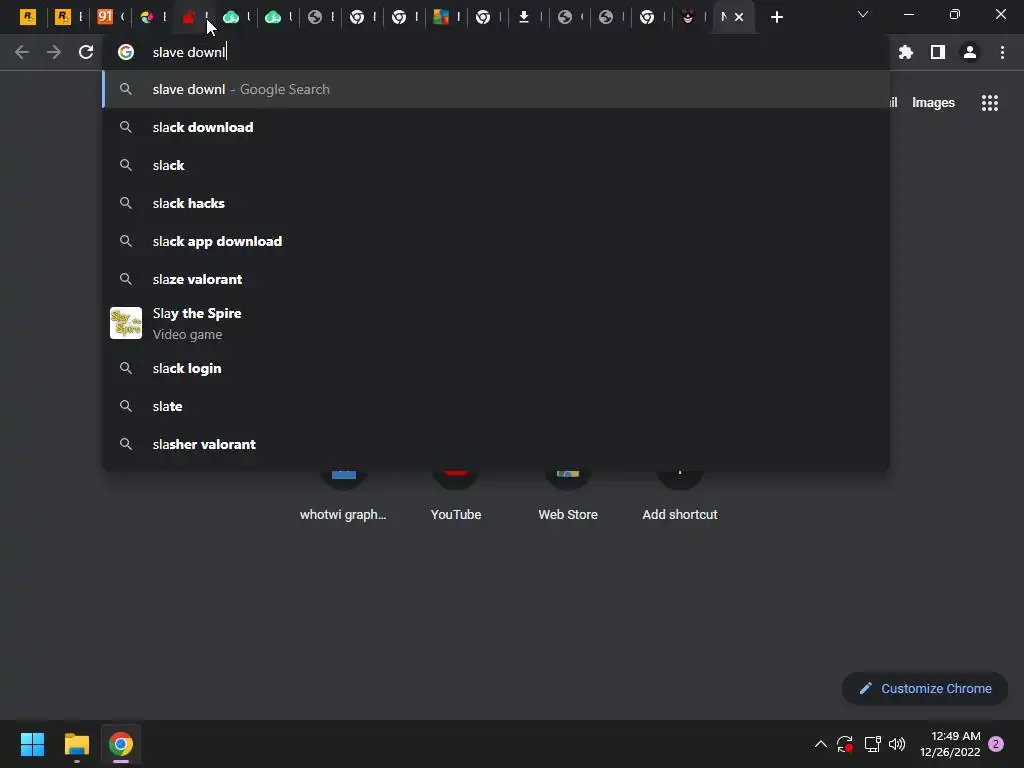
Task: Open a new tab with plus button
Action: [776, 17]
